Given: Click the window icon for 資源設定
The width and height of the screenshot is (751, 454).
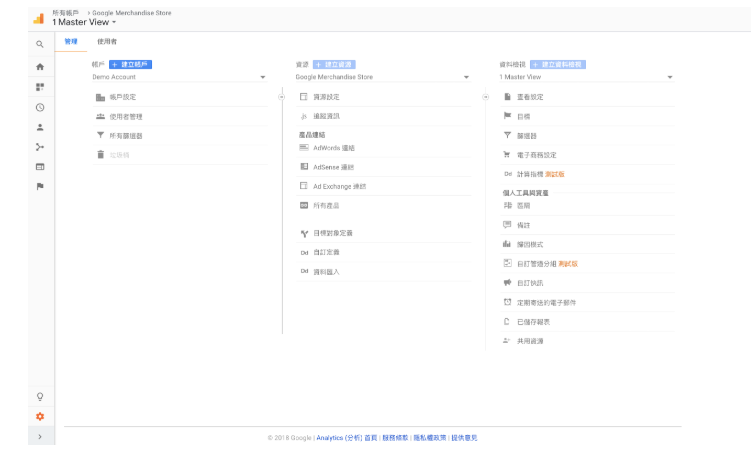Looking at the screenshot, I should [x=304, y=97].
